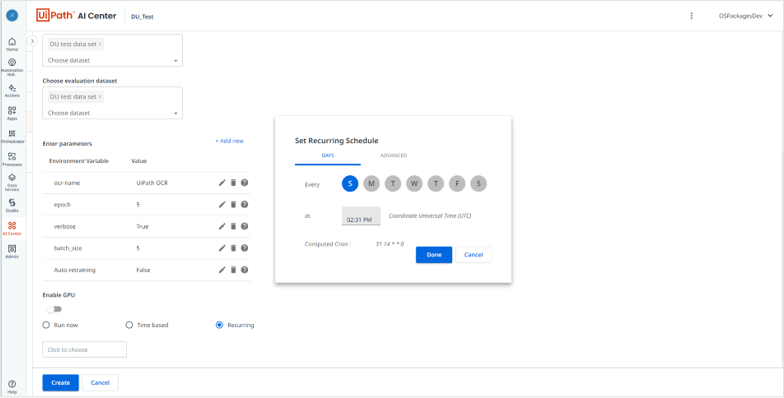Screen dimensions: 784x398
Task: Toggle the Enable GPU switch
Action: [54, 309]
